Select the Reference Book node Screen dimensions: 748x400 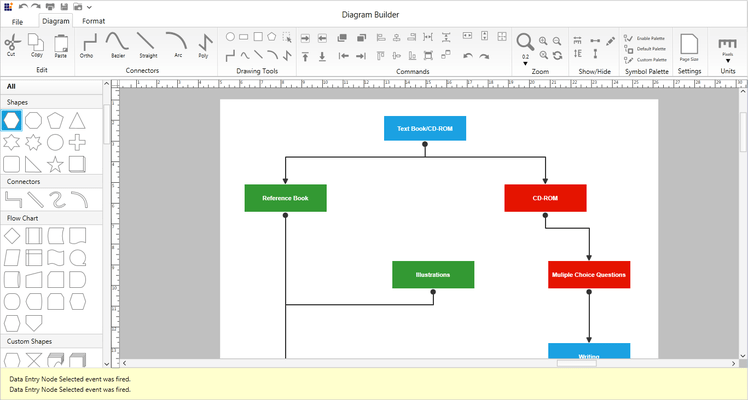[286, 198]
